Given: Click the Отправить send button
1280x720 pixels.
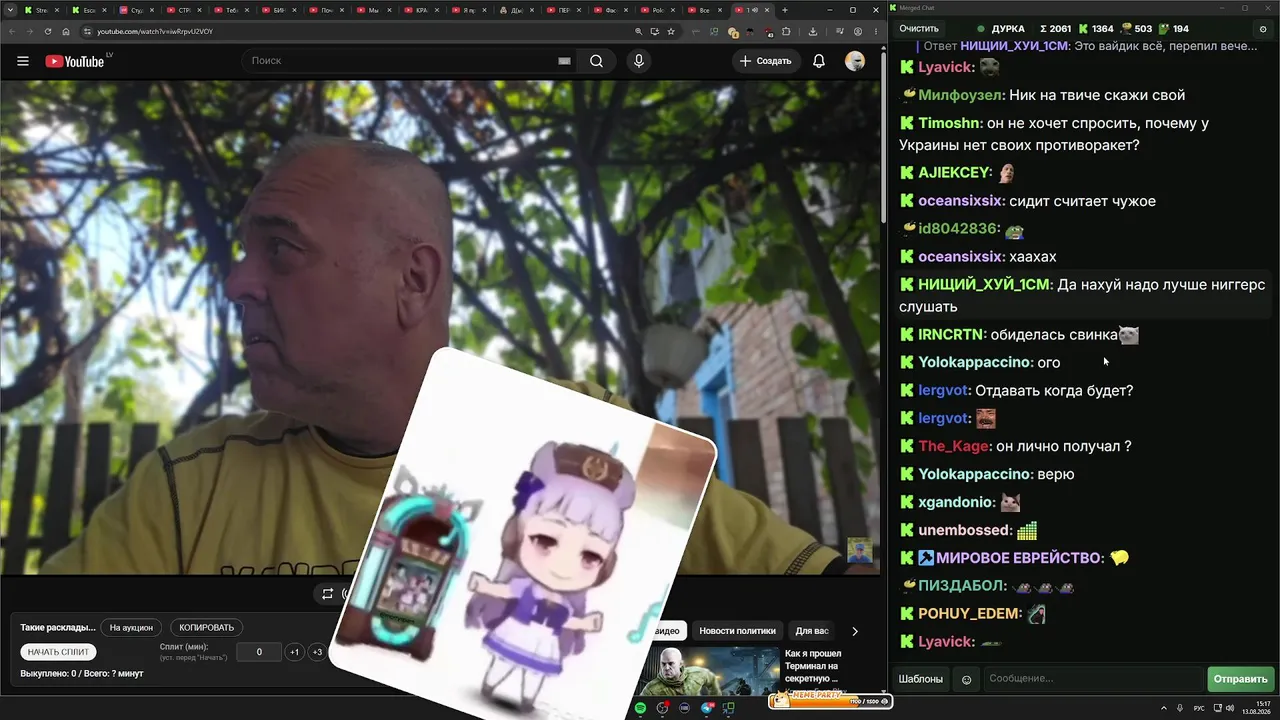Looking at the screenshot, I should tap(1240, 679).
